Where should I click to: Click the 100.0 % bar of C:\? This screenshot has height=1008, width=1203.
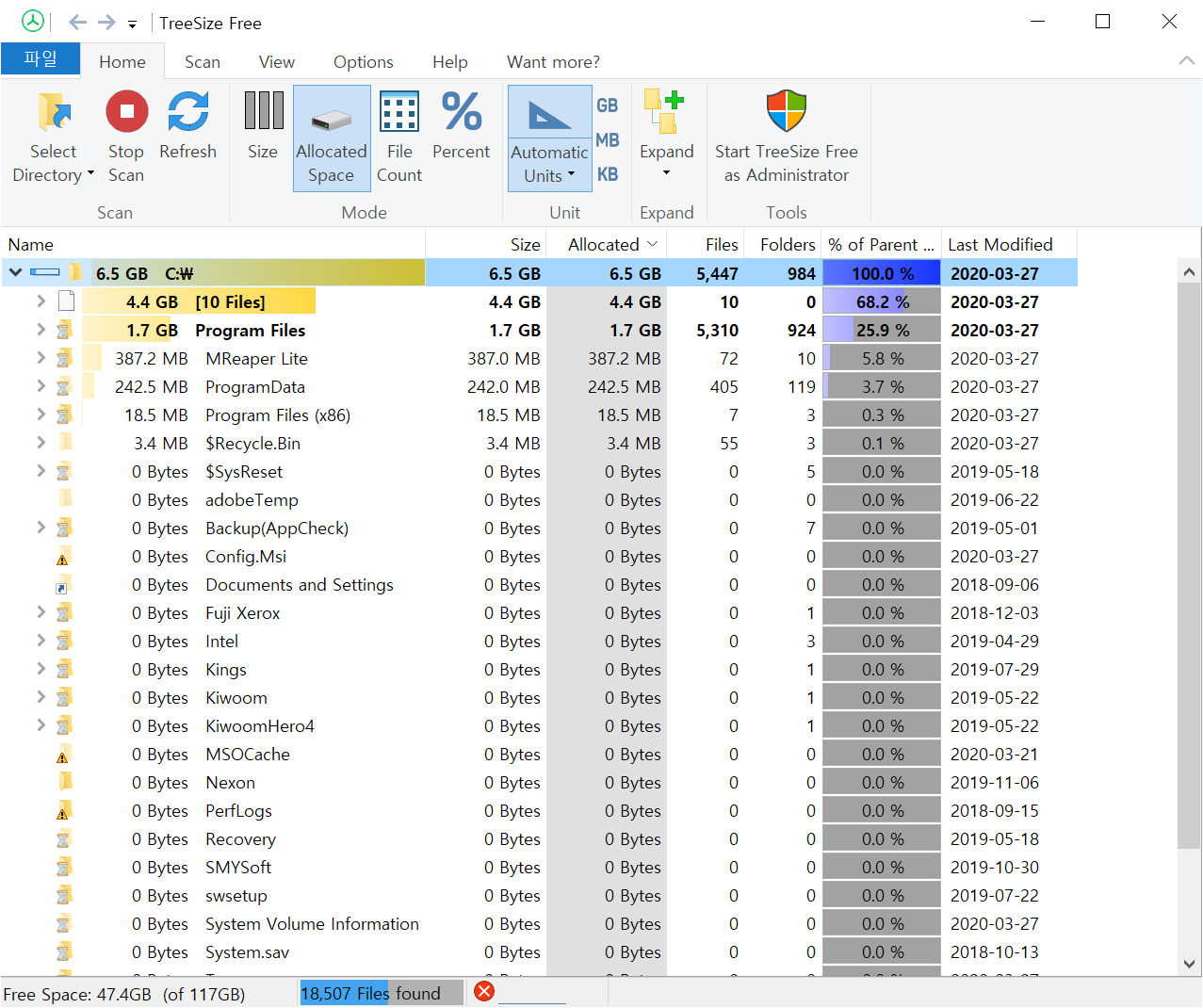(x=882, y=273)
